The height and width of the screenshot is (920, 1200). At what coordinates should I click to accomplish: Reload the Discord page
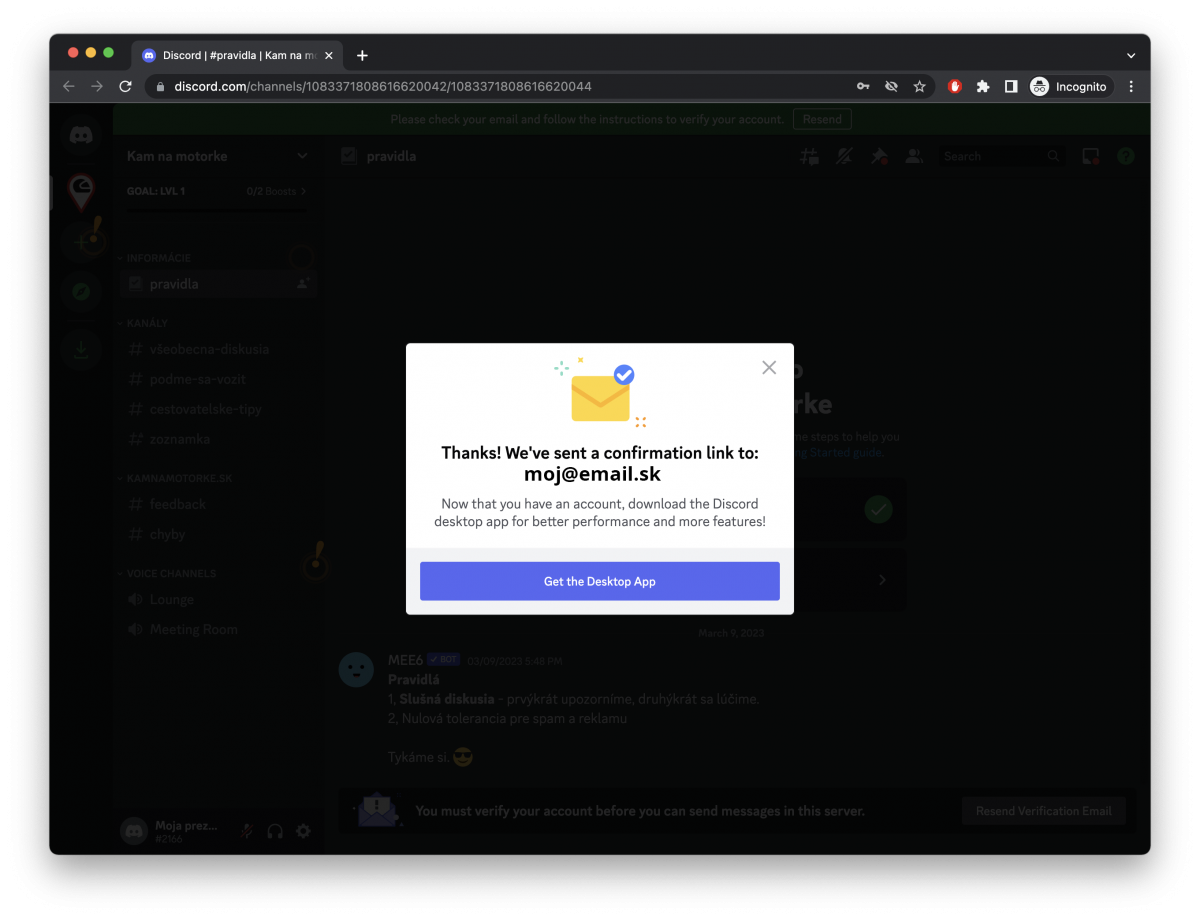click(125, 86)
